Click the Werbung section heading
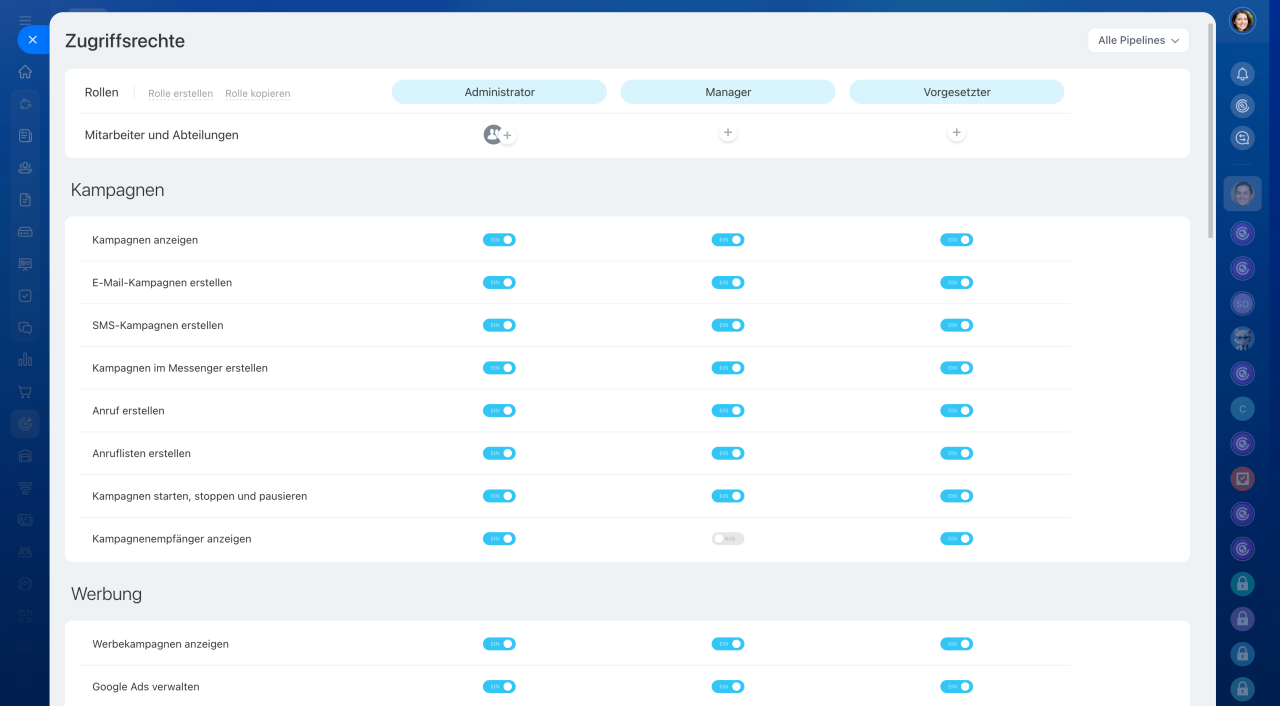 (x=107, y=594)
